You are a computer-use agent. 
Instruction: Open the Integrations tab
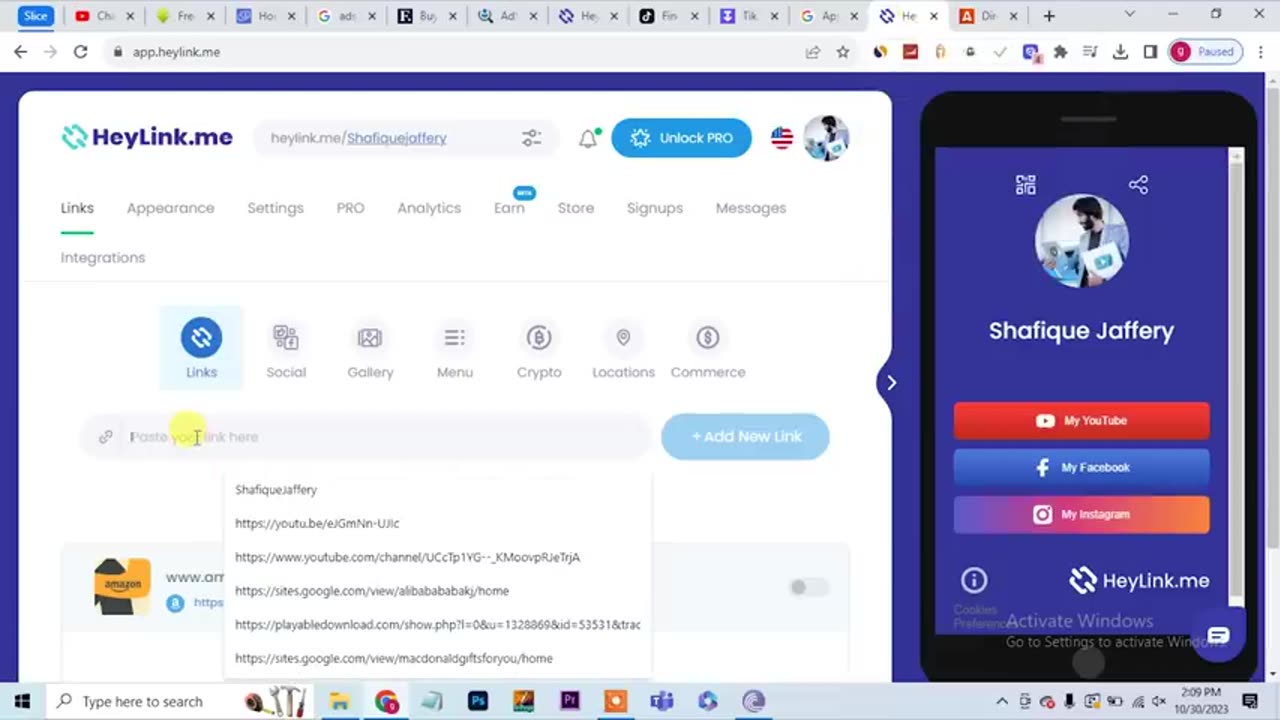103,257
